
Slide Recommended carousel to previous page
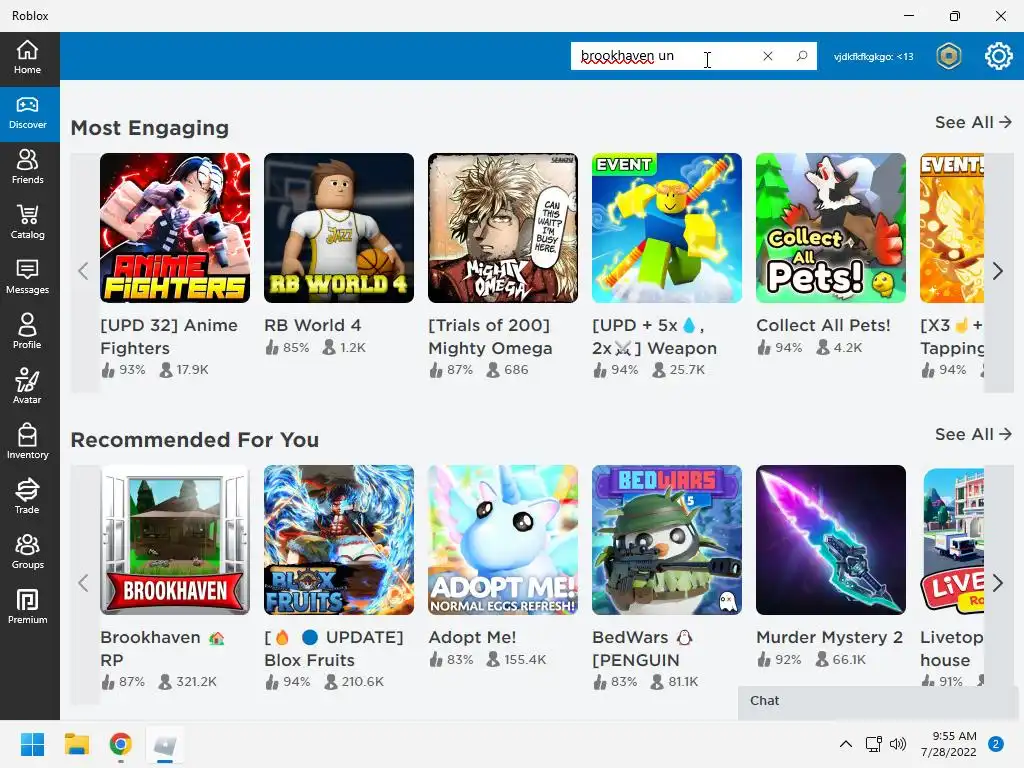click(84, 583)
